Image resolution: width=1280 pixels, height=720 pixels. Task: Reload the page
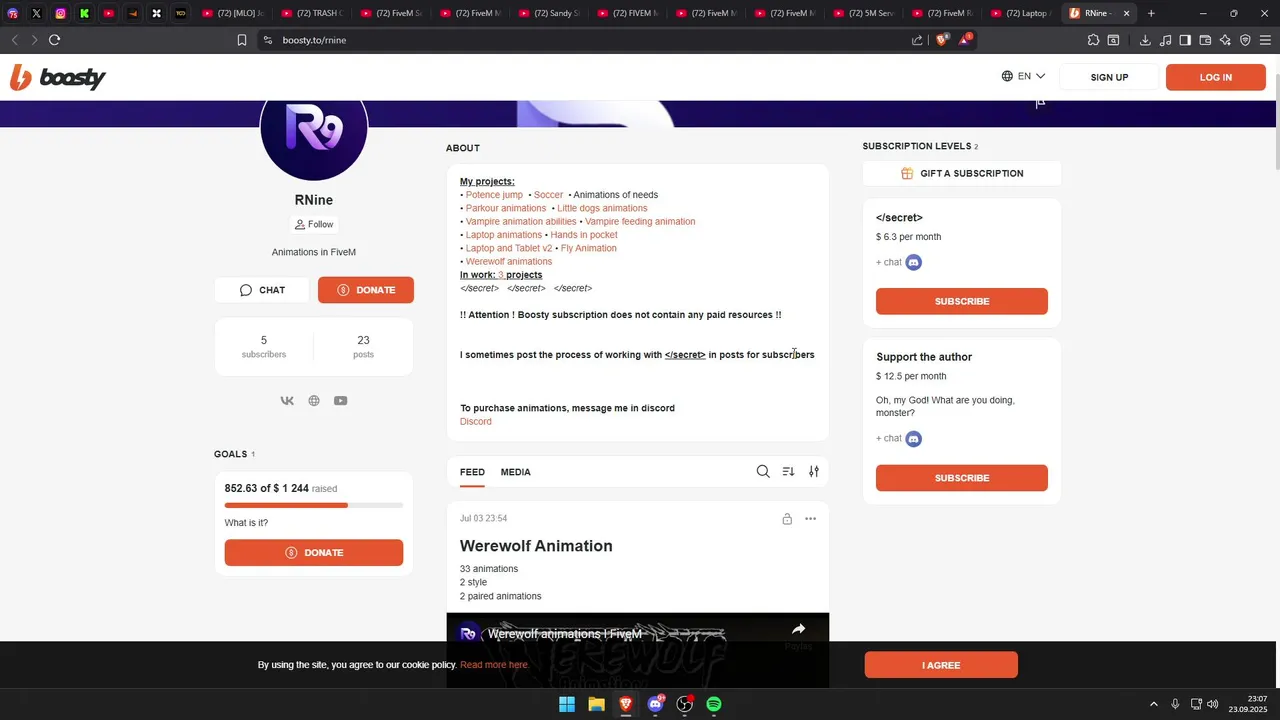[54, 40]
